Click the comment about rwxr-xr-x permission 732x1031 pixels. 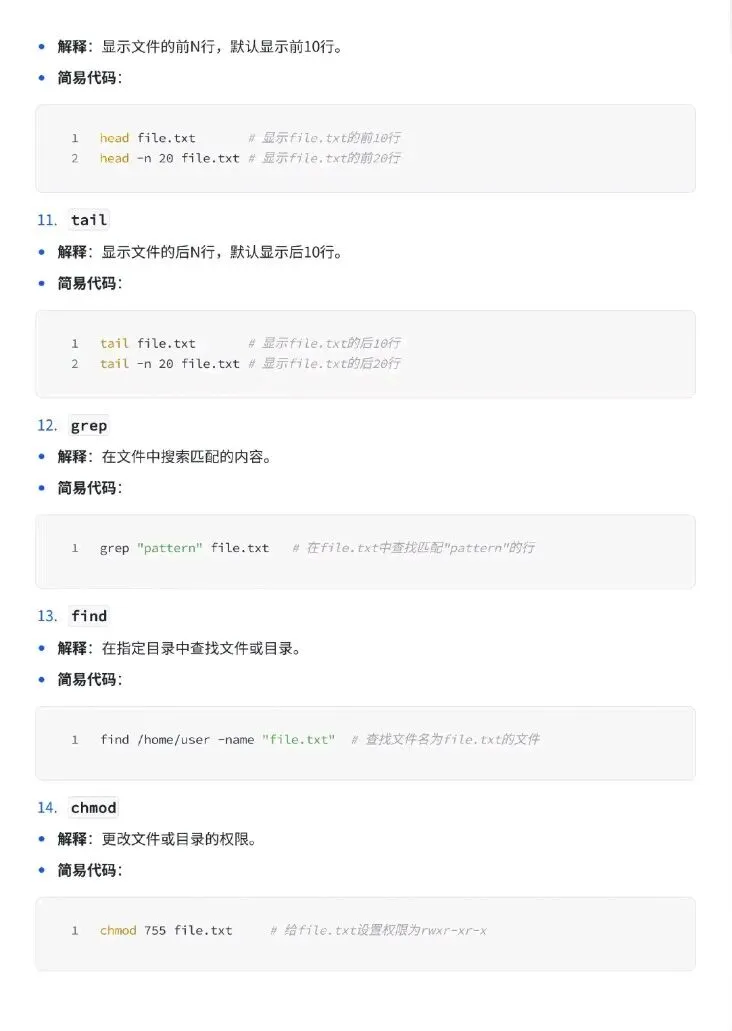(x=379, y=930)
